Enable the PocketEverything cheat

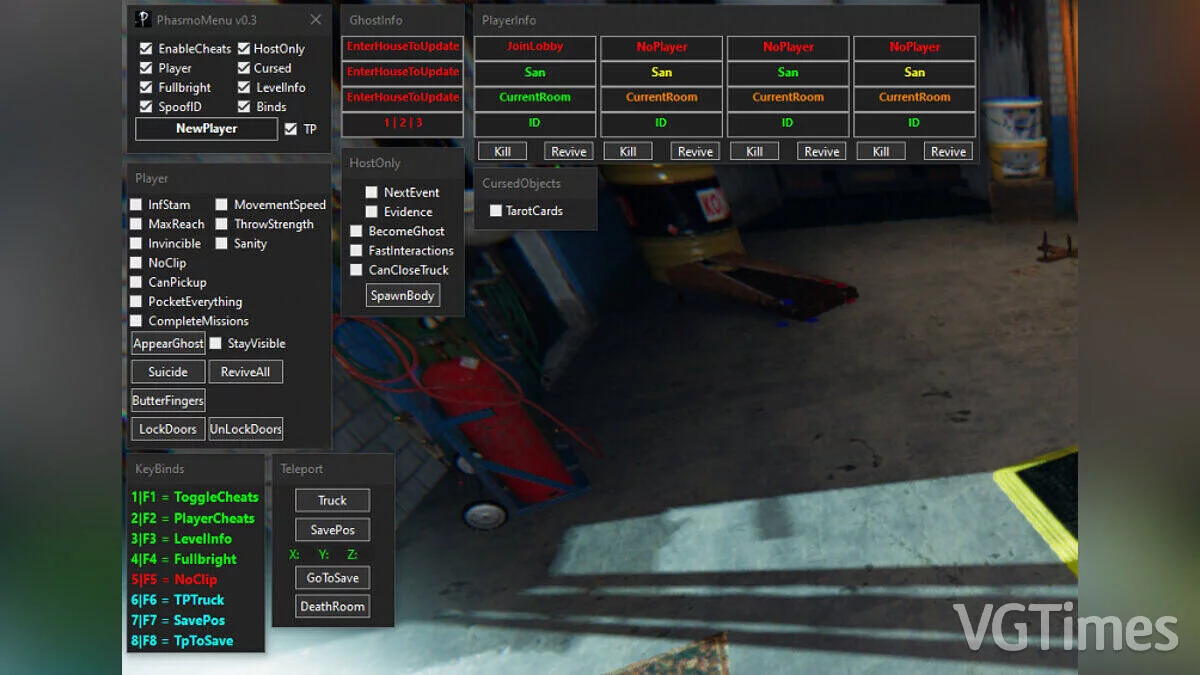tap(136, 301)
